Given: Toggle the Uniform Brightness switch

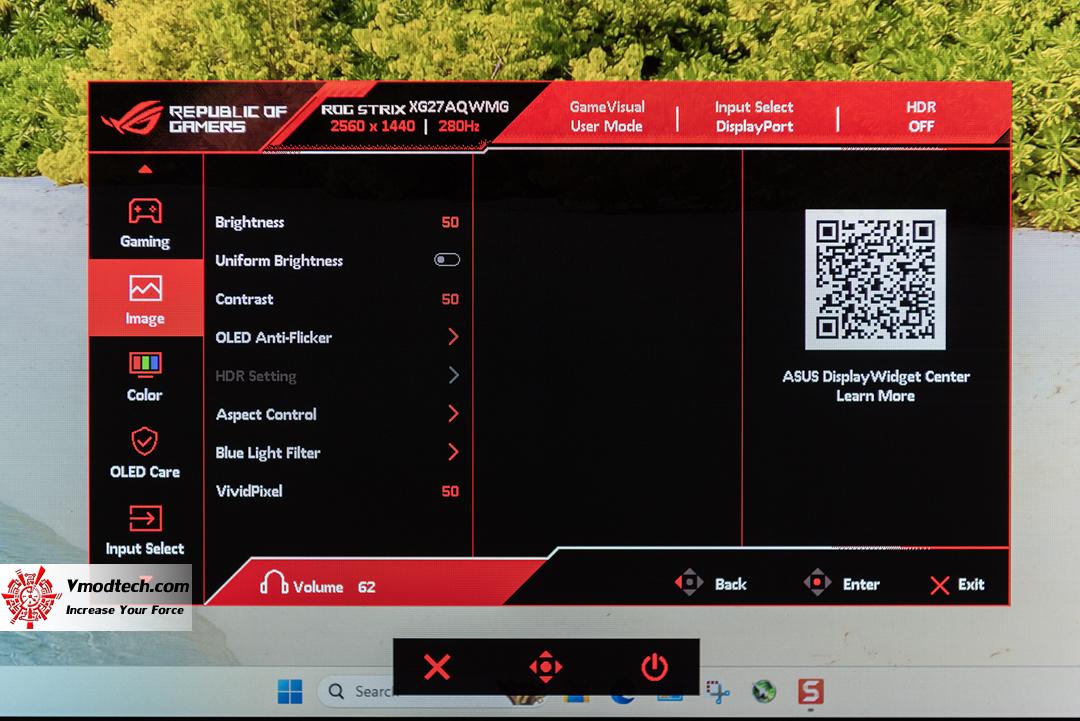Looking at the screenshot, I should 447,260.
